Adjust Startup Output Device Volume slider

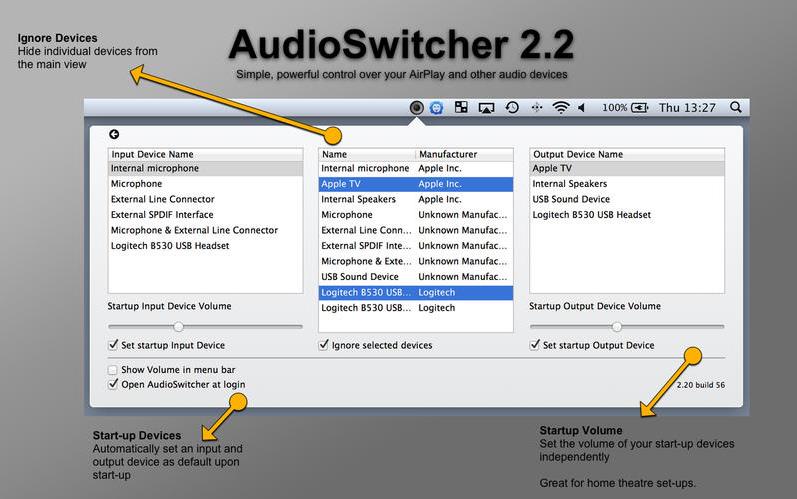pos(617,326)
